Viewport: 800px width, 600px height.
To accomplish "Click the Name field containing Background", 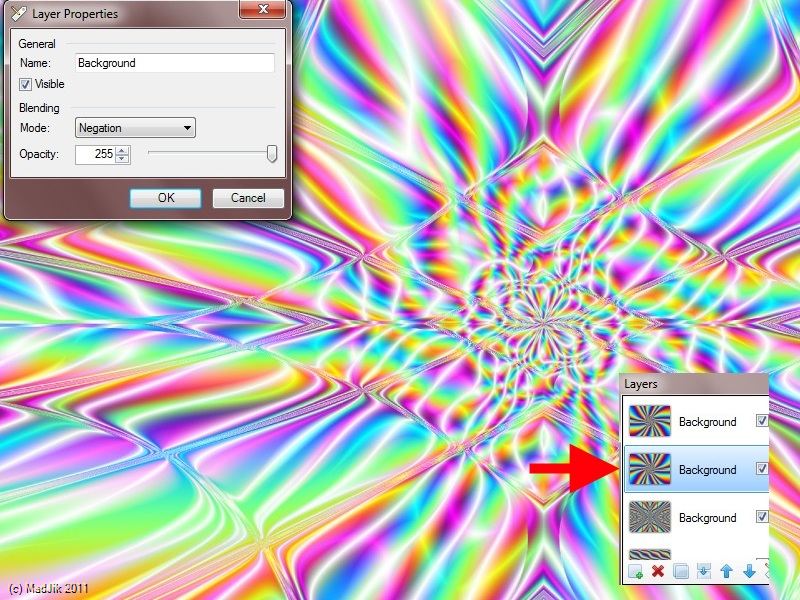I will (174, 63).
